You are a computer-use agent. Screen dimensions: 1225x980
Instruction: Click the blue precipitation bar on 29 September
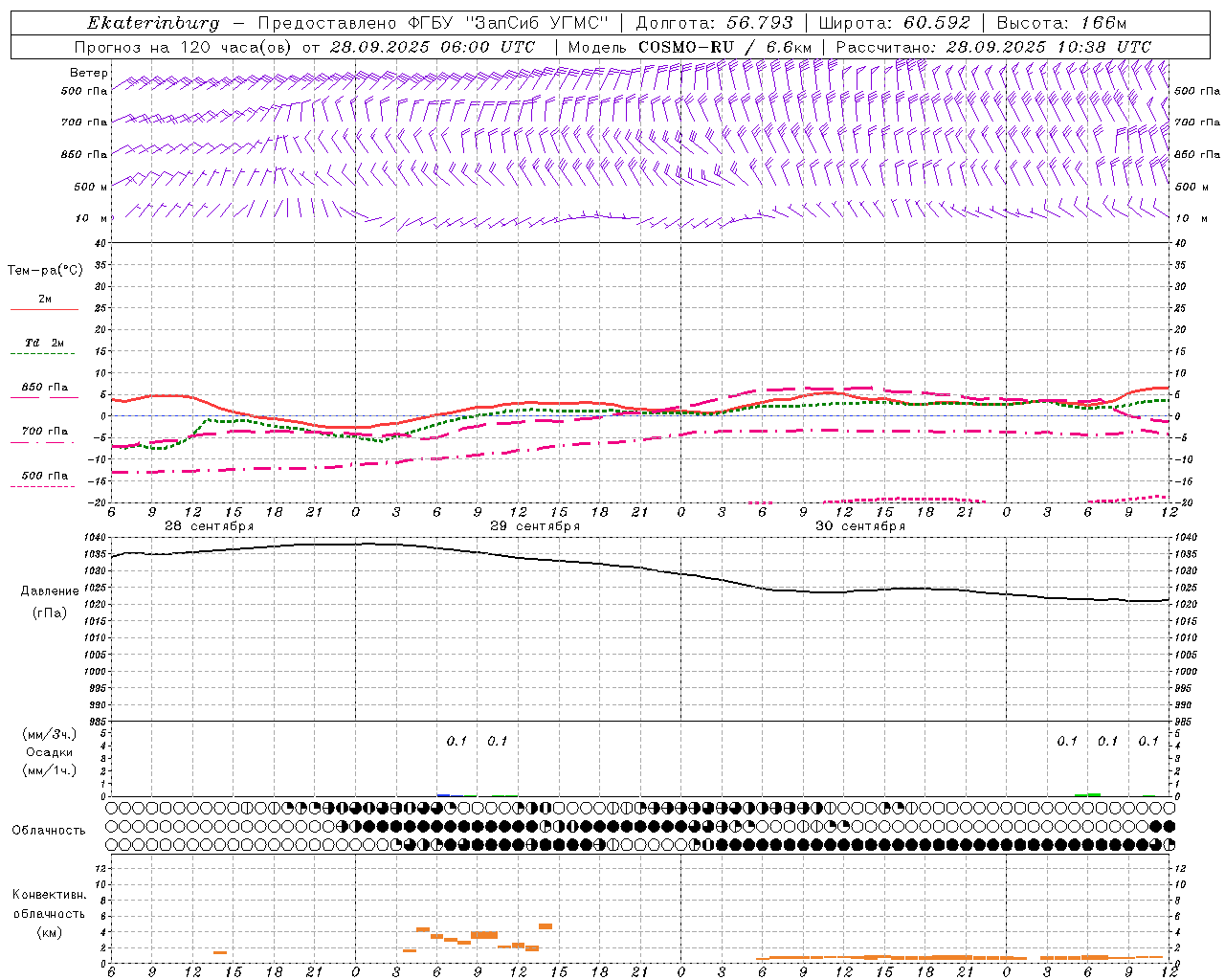443,794
